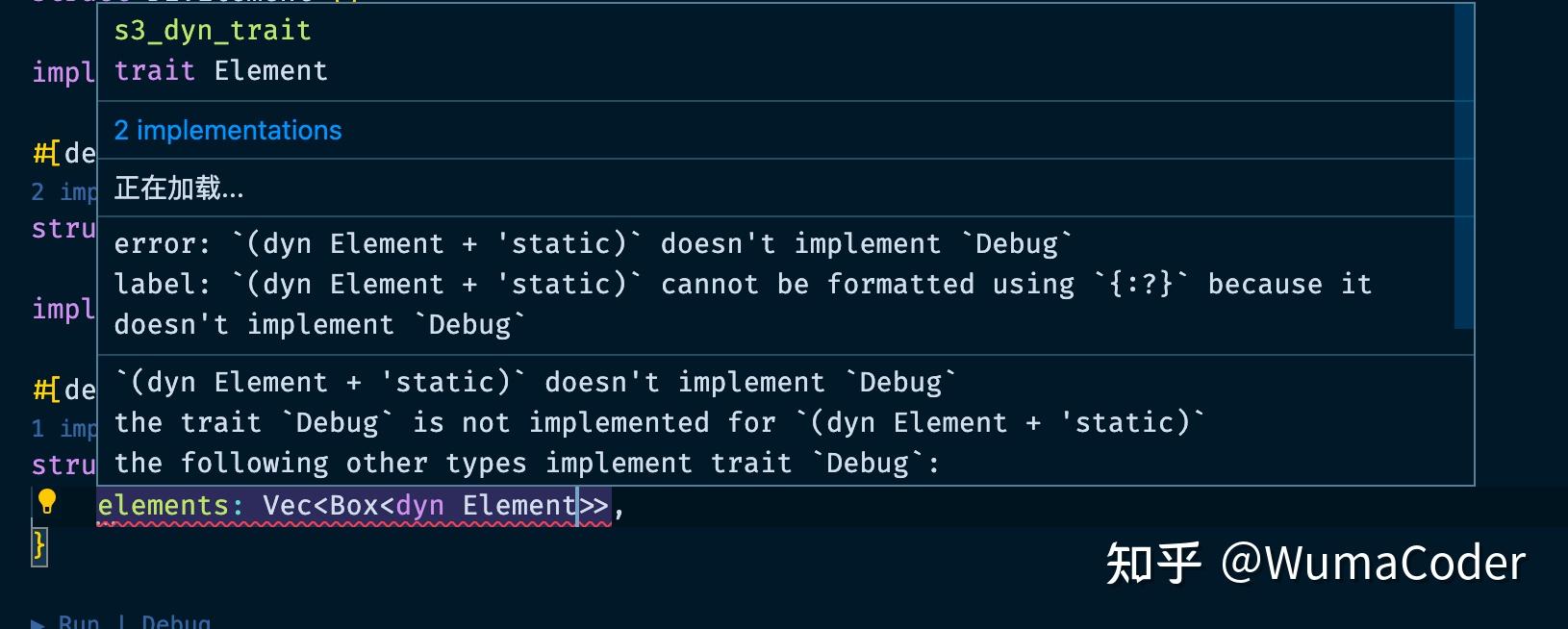Viewport: 1568px width, 629px height.
Task: Click the truncated "2 imp" code lens in editor
Action: (64, 192)
